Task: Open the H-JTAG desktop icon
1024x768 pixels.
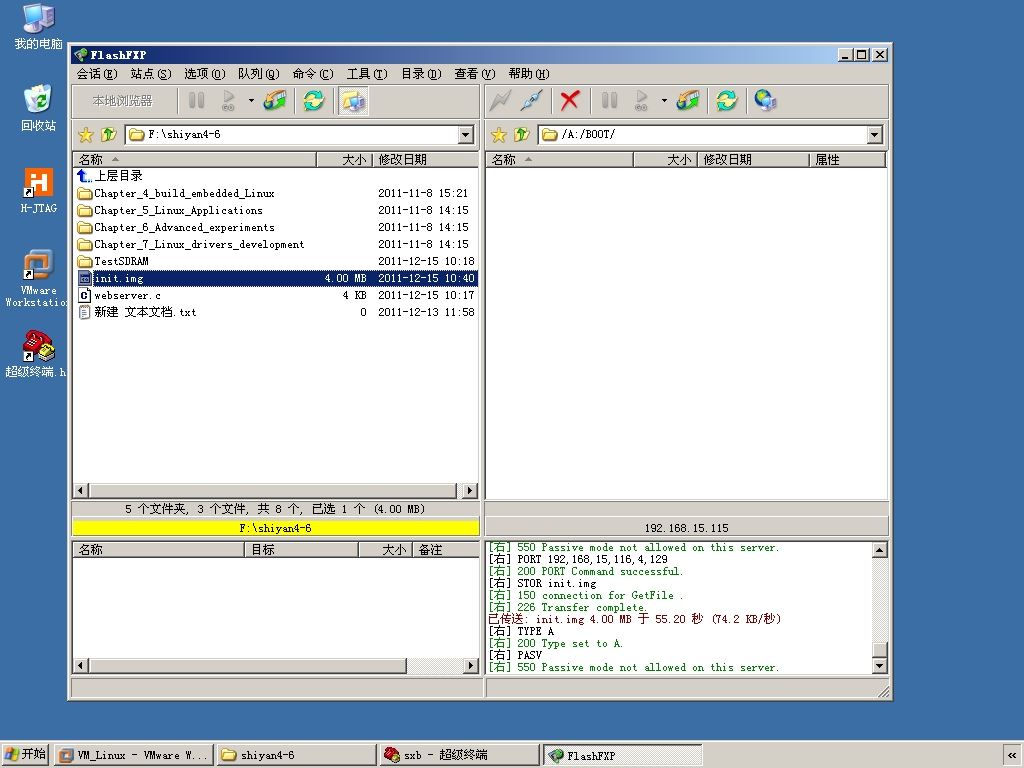Action: (39, 191)
